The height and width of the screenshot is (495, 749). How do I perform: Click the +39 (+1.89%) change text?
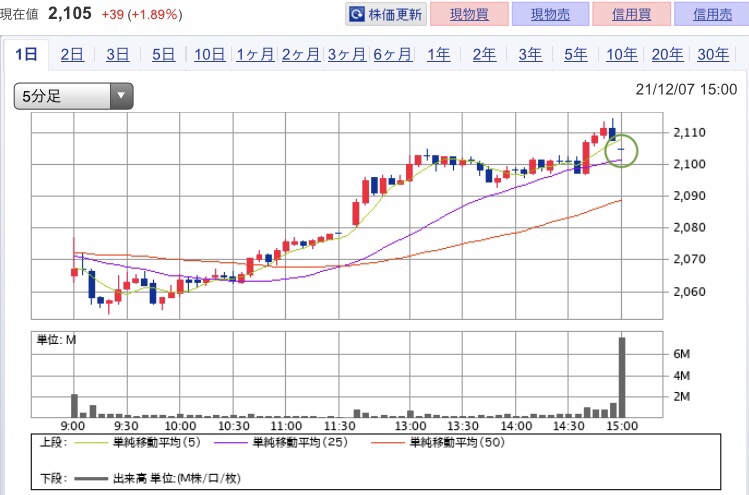tap(142, 14)
